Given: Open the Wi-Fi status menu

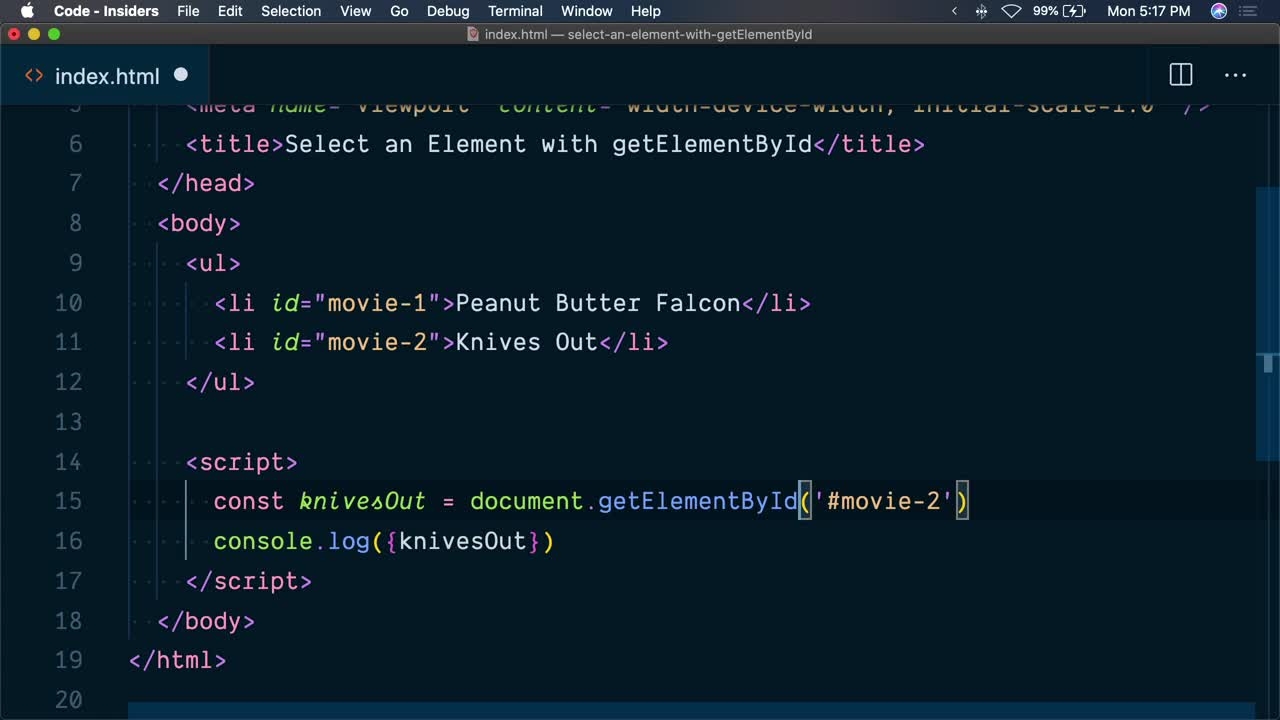Looking at the screenshot, I should coord(1011,11).
